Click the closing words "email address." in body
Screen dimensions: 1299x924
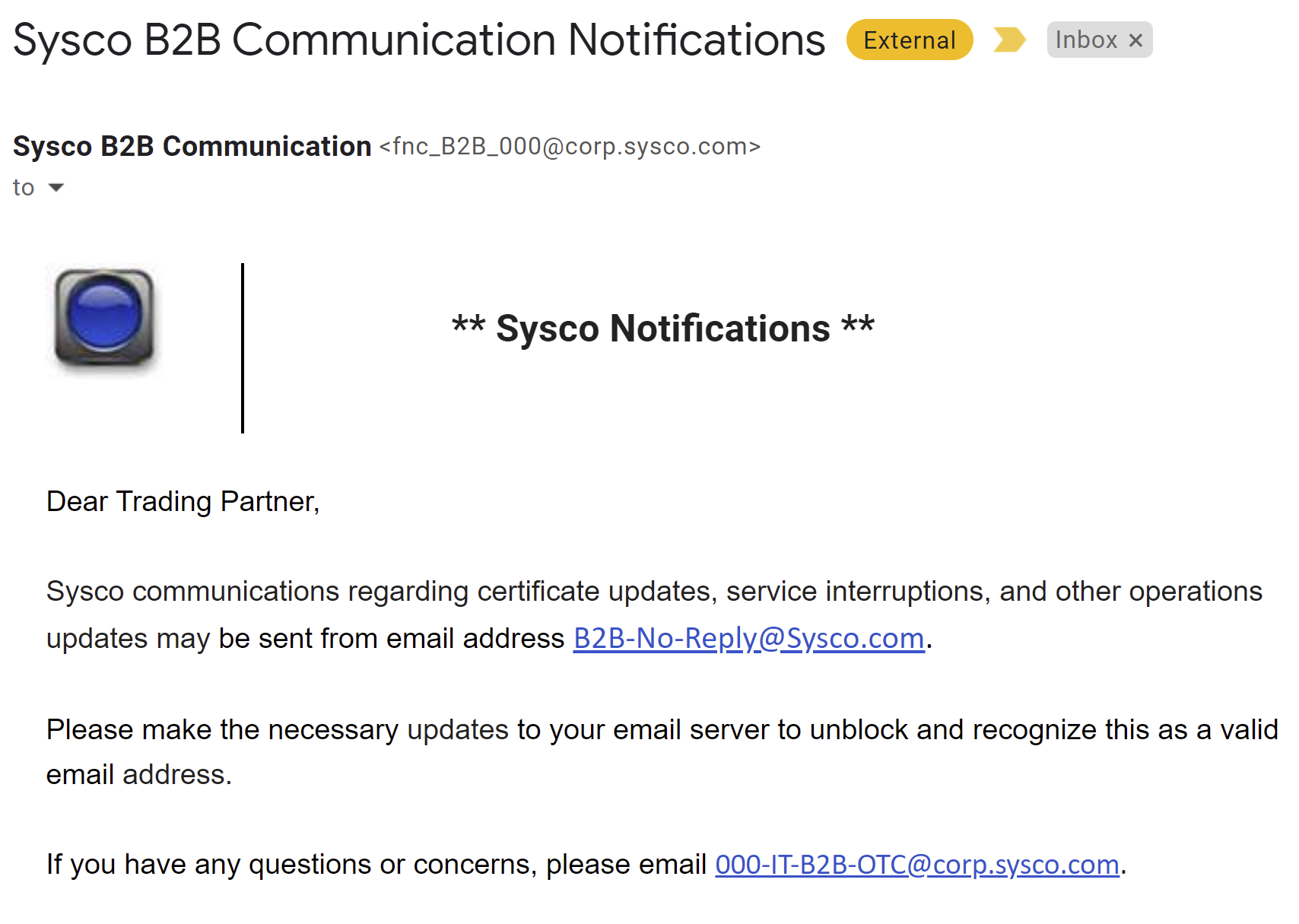tap(138, 774)
